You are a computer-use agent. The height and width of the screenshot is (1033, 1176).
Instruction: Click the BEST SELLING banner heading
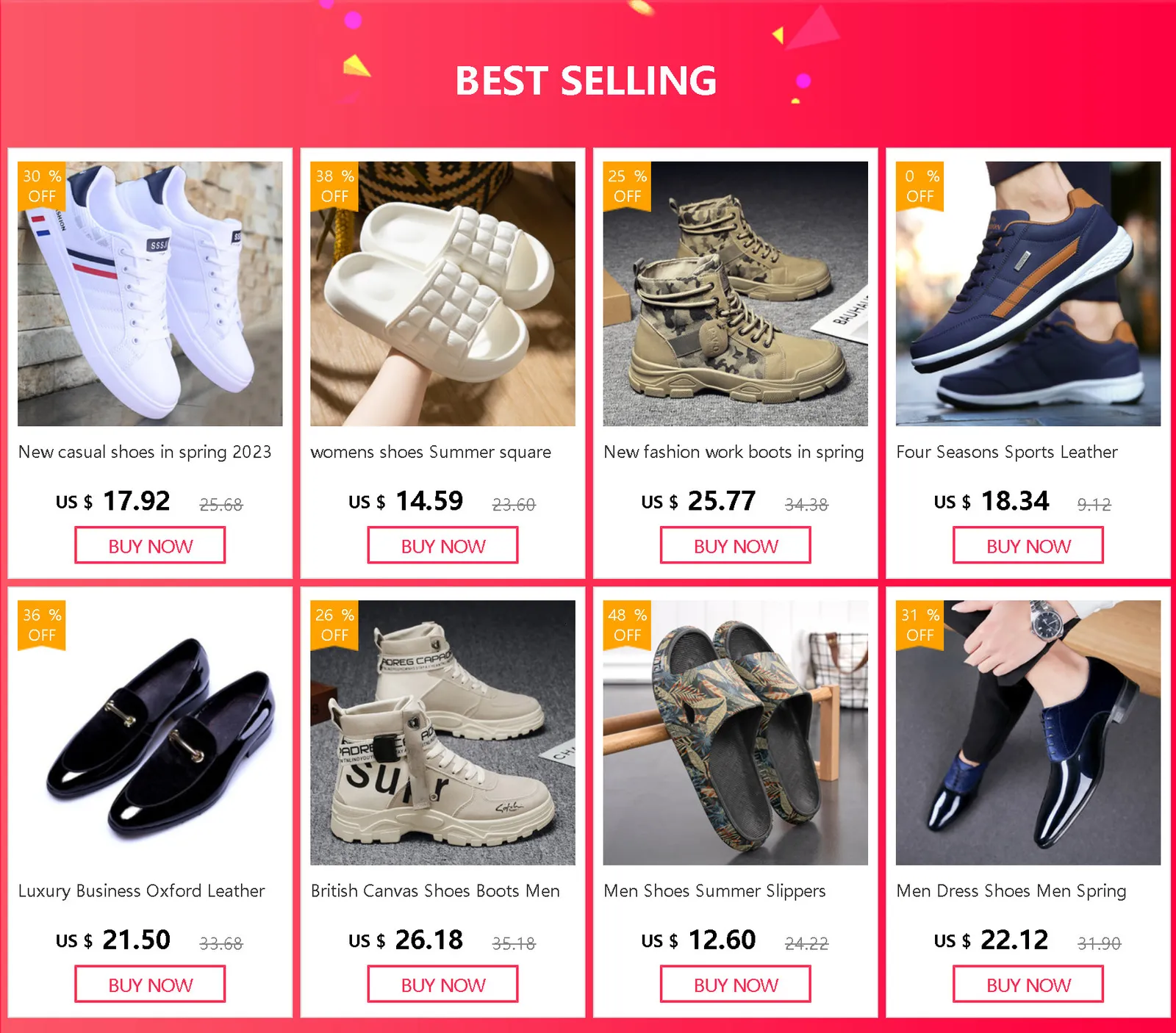point(586,81)
